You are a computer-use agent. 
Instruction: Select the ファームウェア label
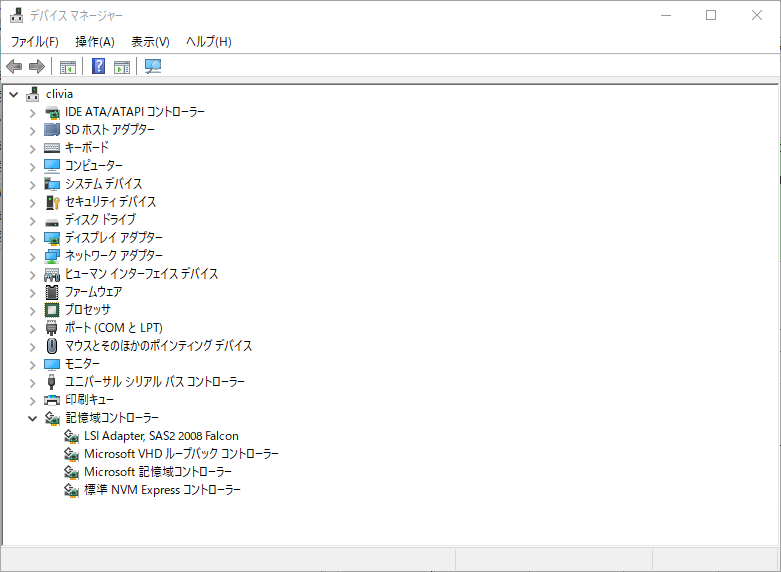coord(94,291)
